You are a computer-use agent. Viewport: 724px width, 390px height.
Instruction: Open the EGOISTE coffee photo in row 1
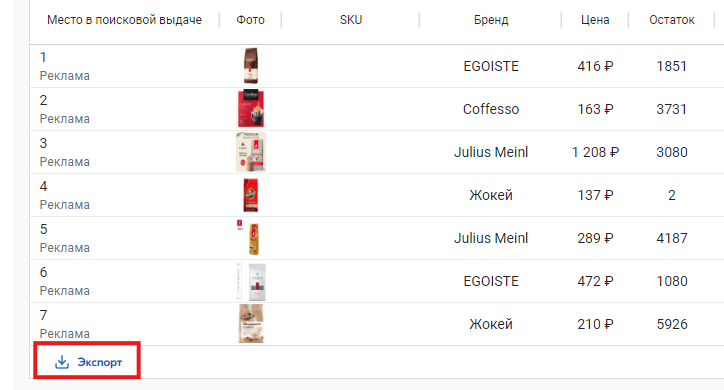(251, 66)
